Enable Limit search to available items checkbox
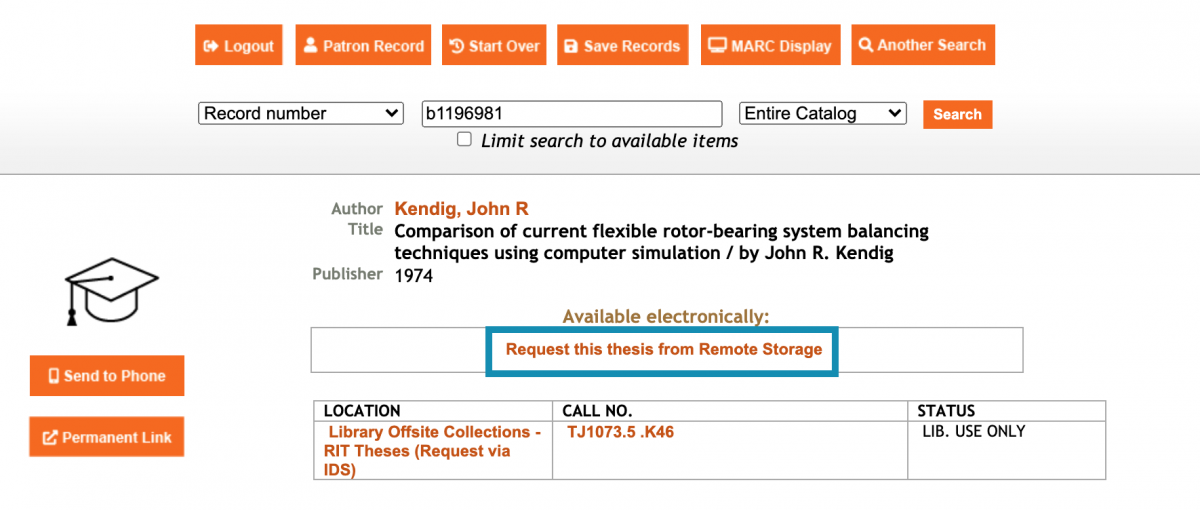 (464, 140)
